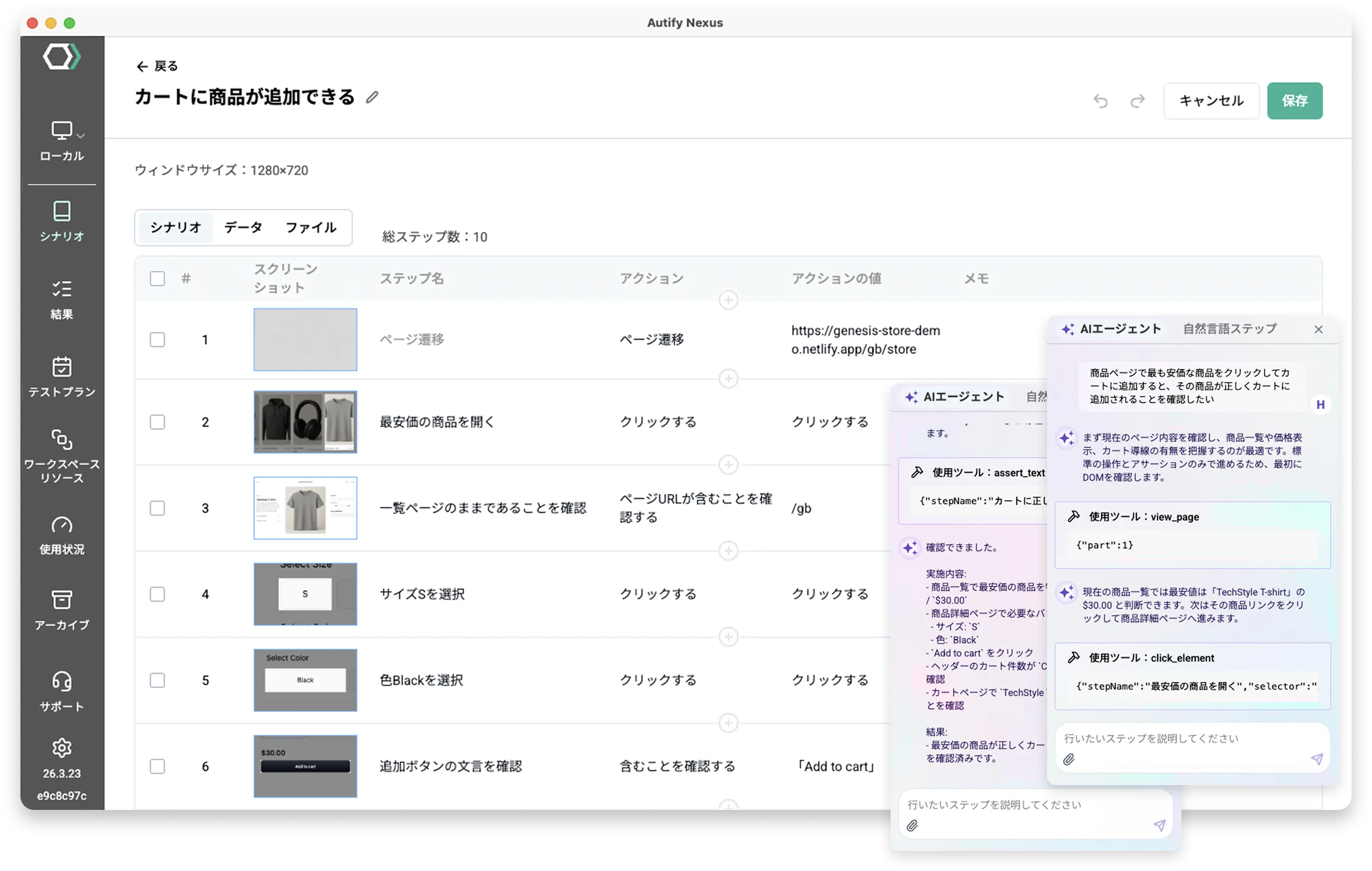
Task: Edit the scenario title via pencil icon
Action: point(373,97)
